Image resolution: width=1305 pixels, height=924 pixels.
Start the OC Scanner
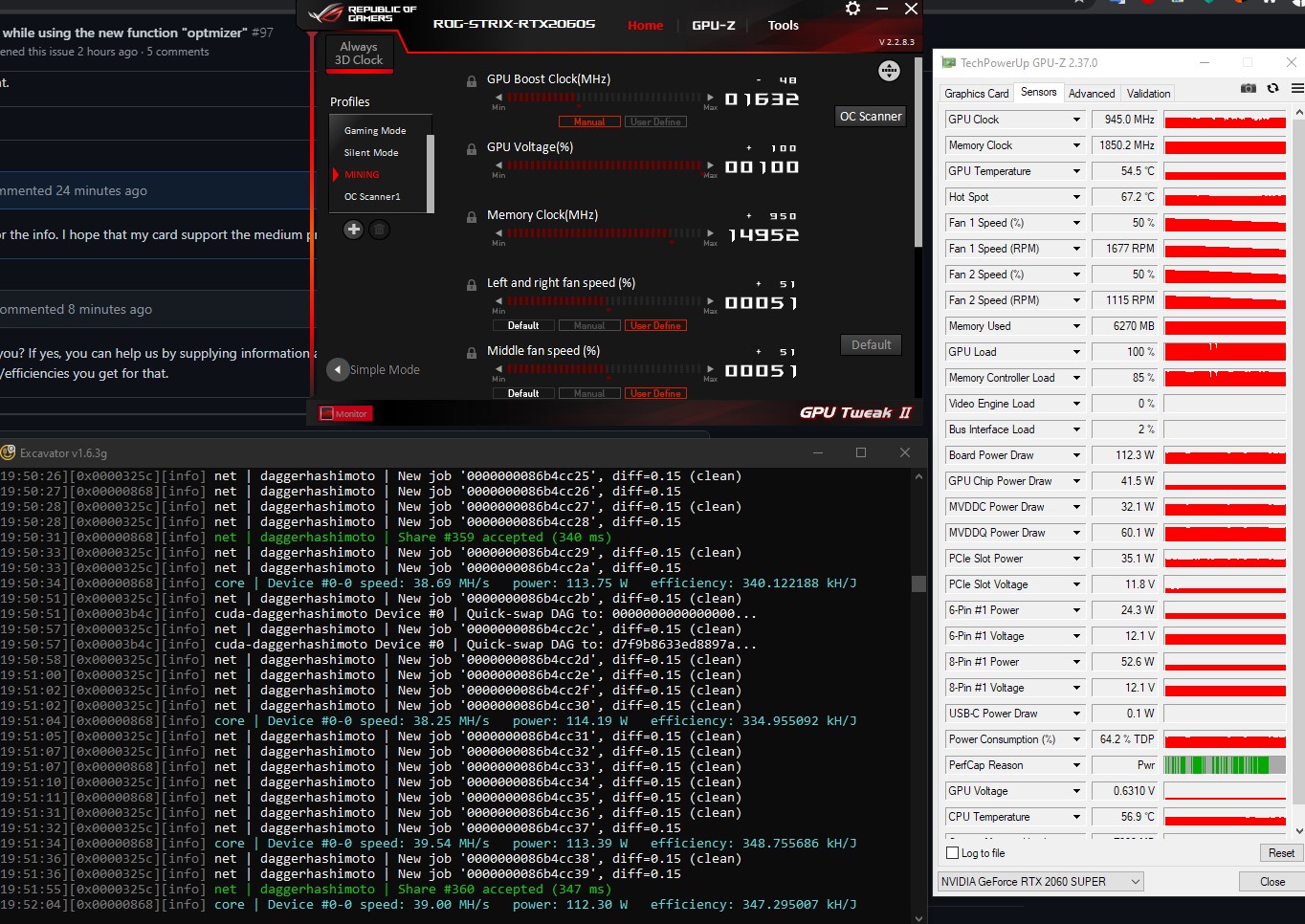(870, 116)
